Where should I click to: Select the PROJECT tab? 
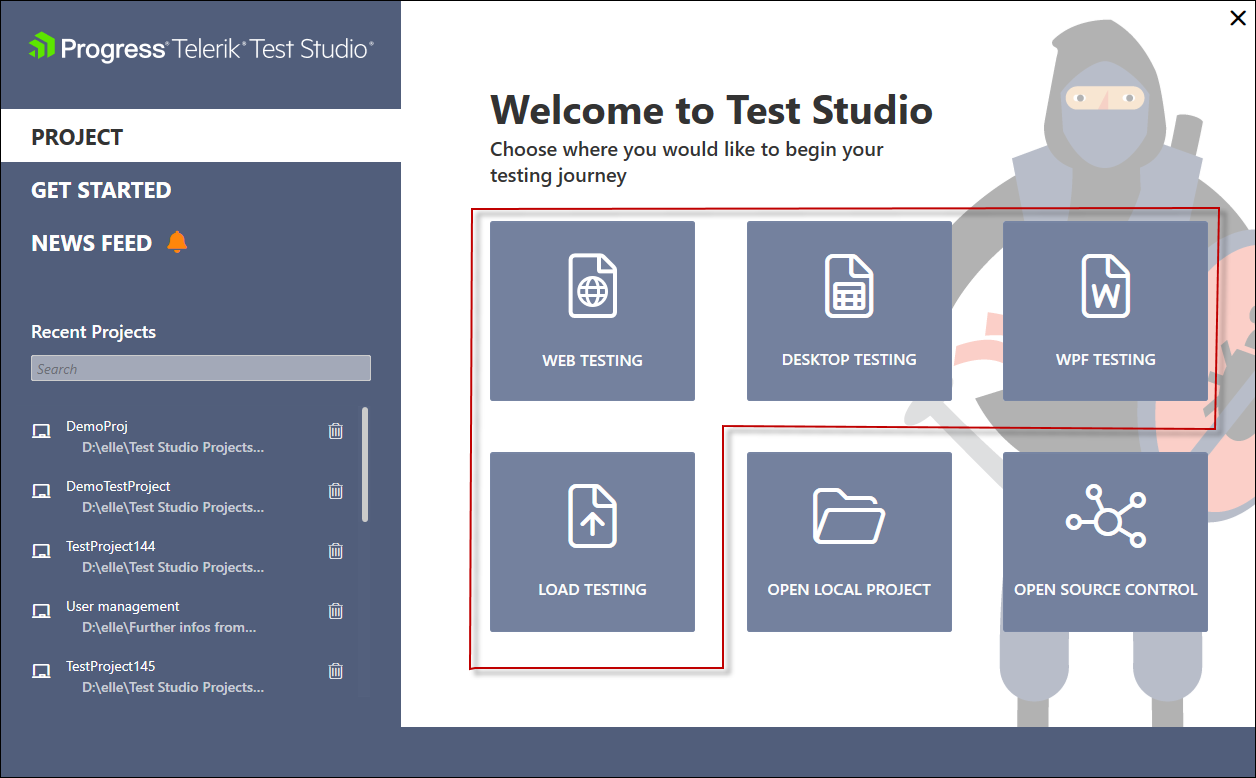coord(200,136)
